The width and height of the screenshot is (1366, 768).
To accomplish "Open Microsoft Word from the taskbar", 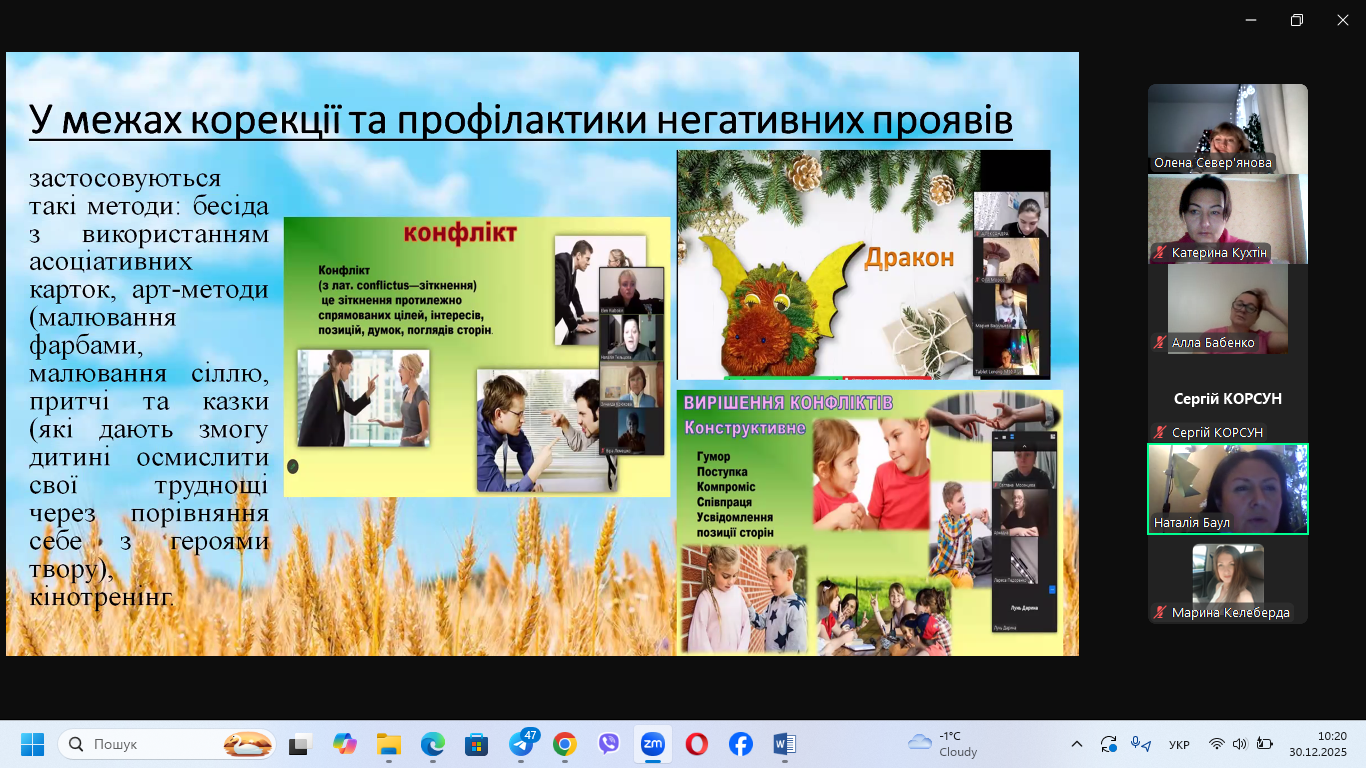I will pyautogui.click(x=785, y=744).
